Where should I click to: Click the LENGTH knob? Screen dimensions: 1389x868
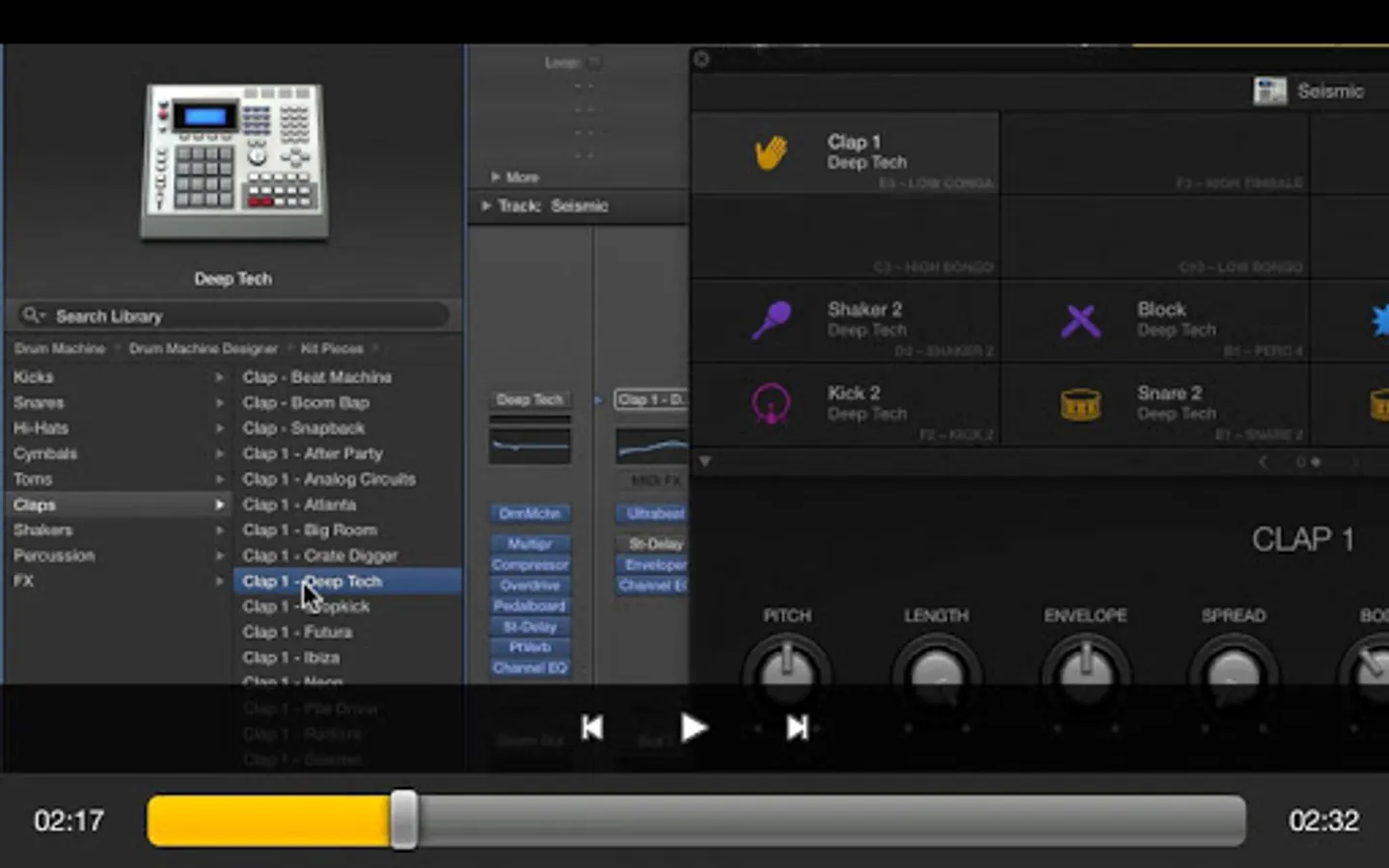tap(937, 675)
